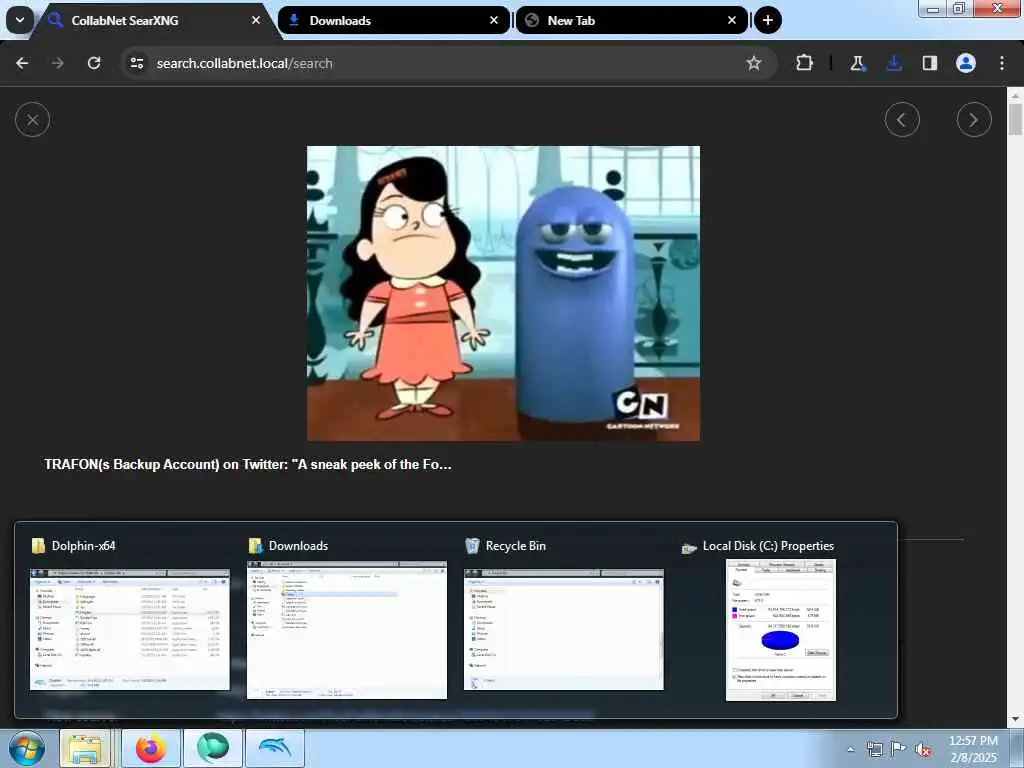Screen dimensions: 1024x768
Task: Open Action Center flag tray icon
Action: pos(899,749)
